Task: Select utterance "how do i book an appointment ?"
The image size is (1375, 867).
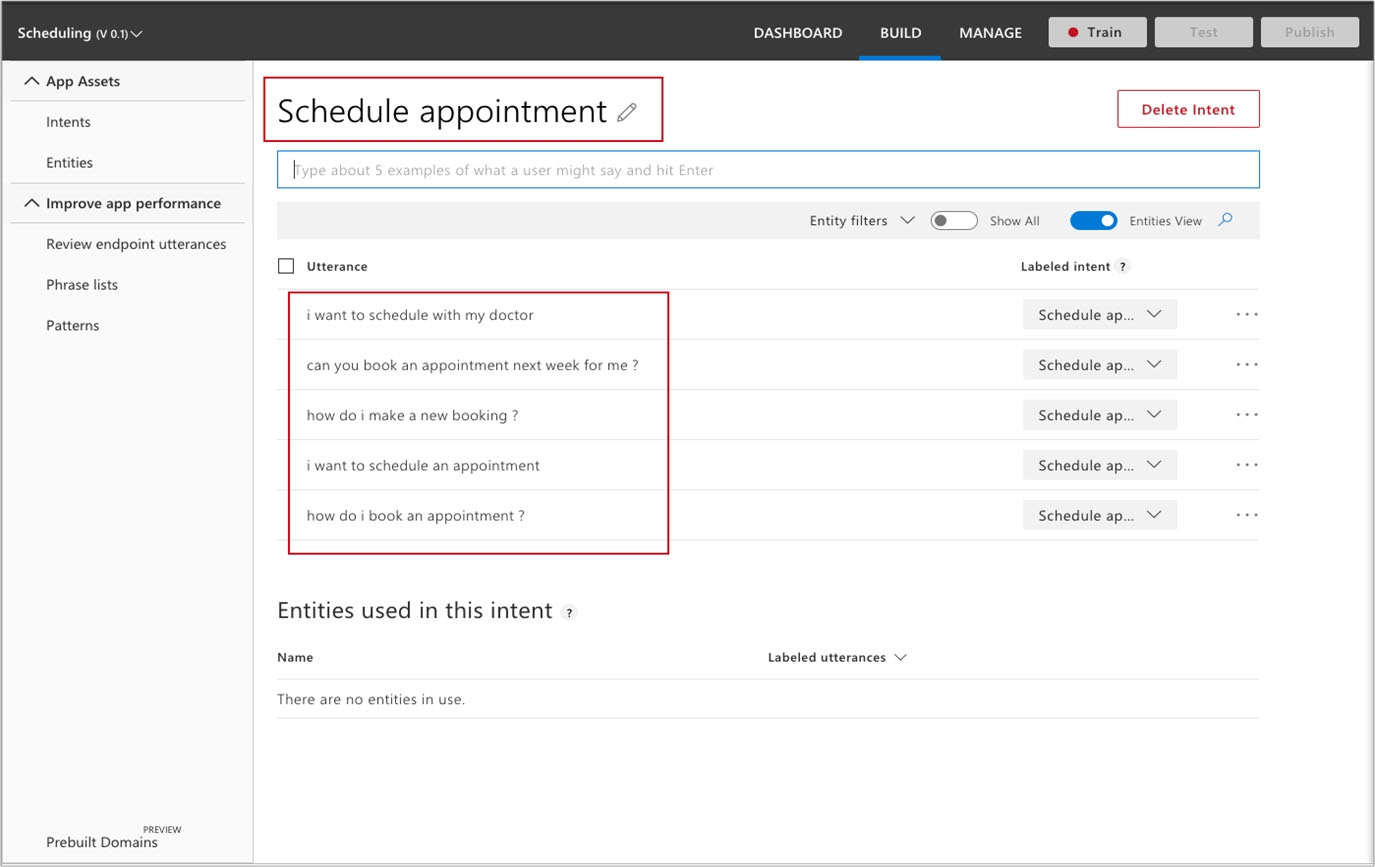Action: [415, 515]
